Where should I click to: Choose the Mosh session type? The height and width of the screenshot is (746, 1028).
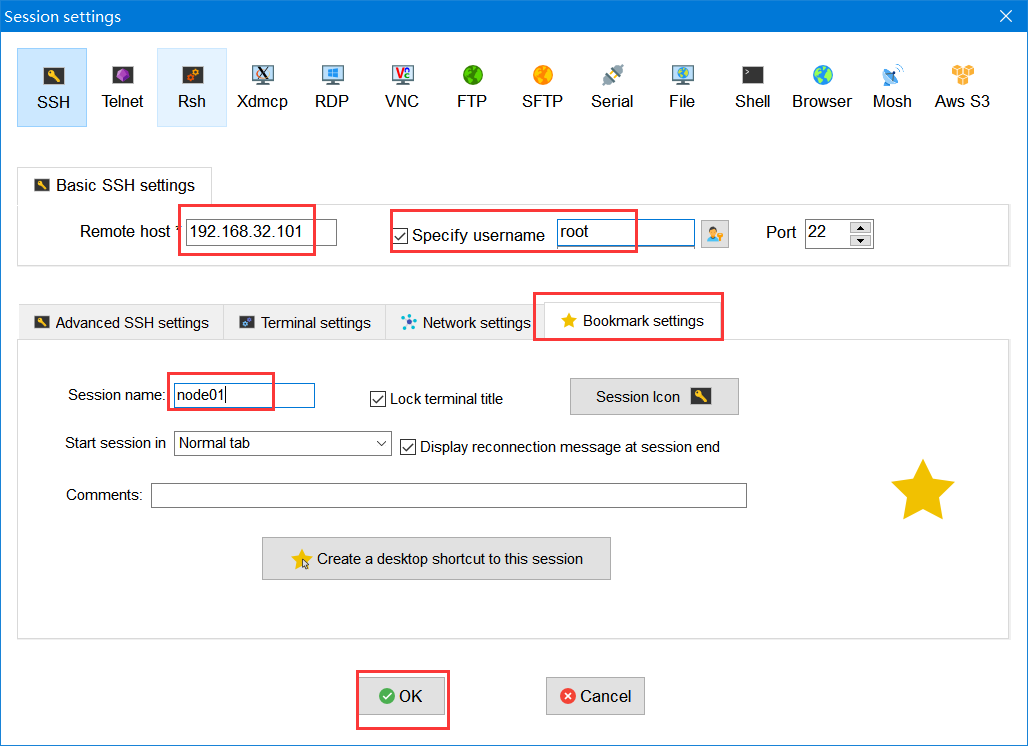[x=892, y=87]
